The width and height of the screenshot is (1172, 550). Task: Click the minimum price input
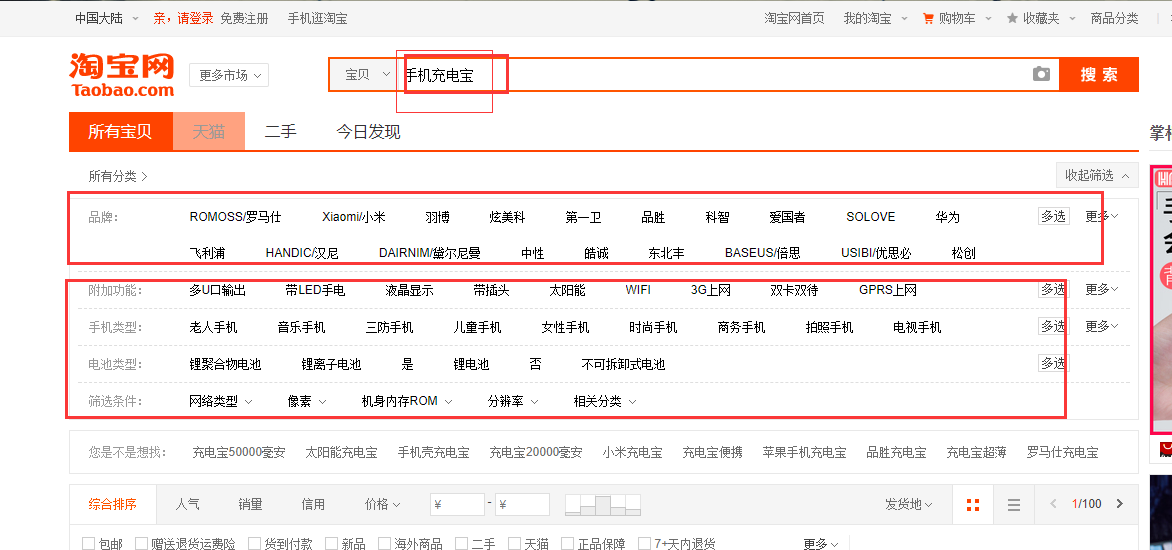[x=457, y=504]
